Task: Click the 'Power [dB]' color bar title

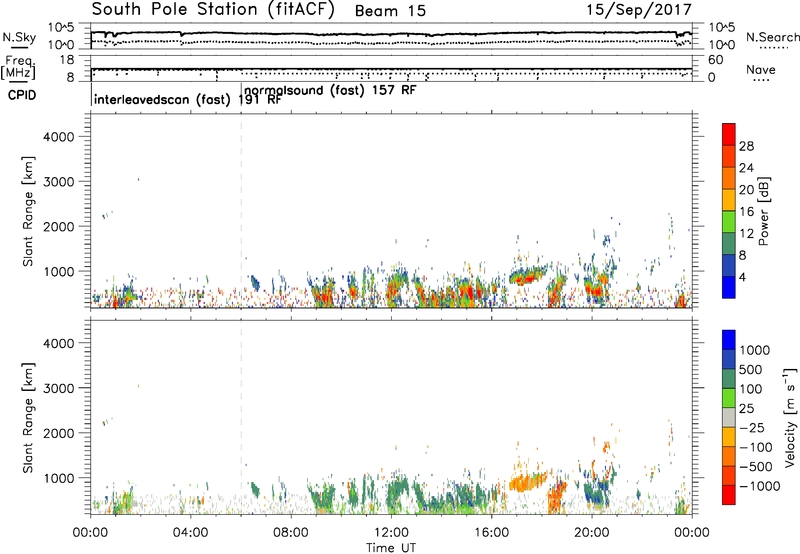Action: [764, 211]
